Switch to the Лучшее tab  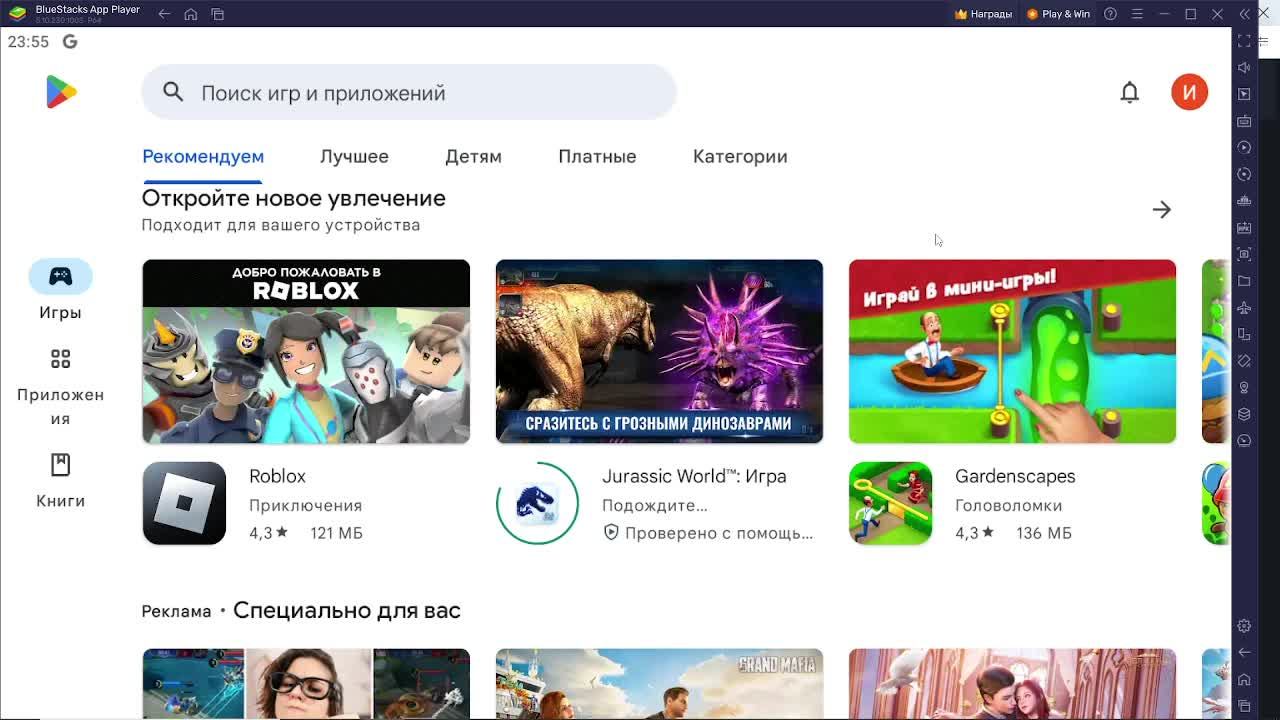(354, 156)
